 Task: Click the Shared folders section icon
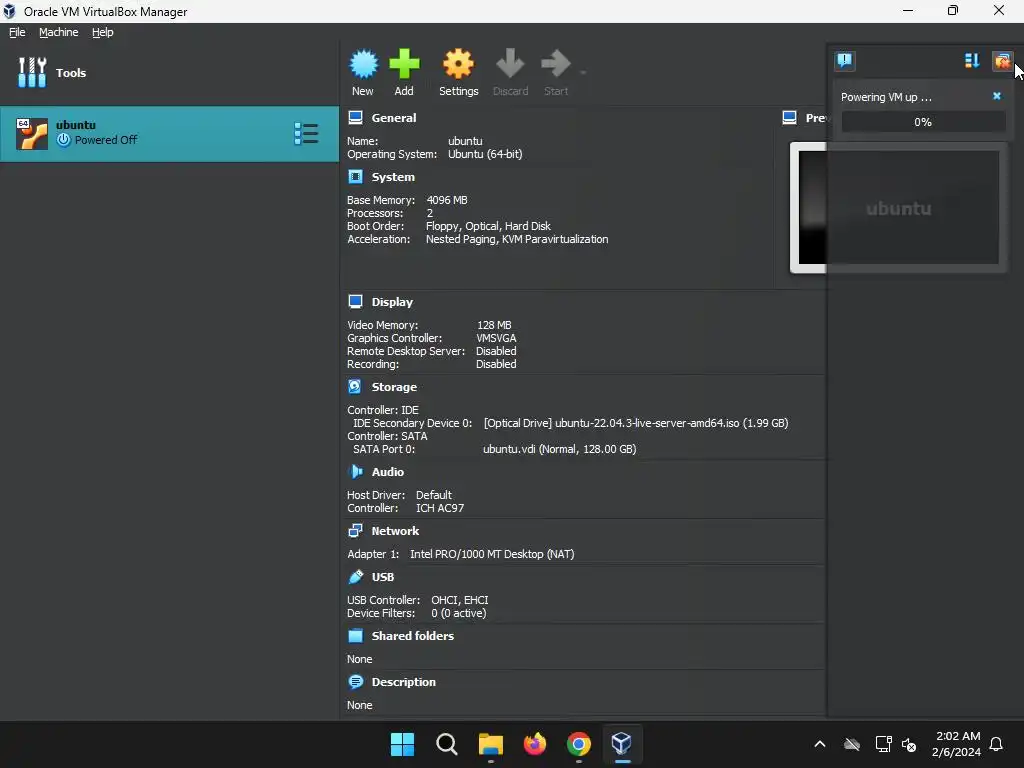click(355, 635)
